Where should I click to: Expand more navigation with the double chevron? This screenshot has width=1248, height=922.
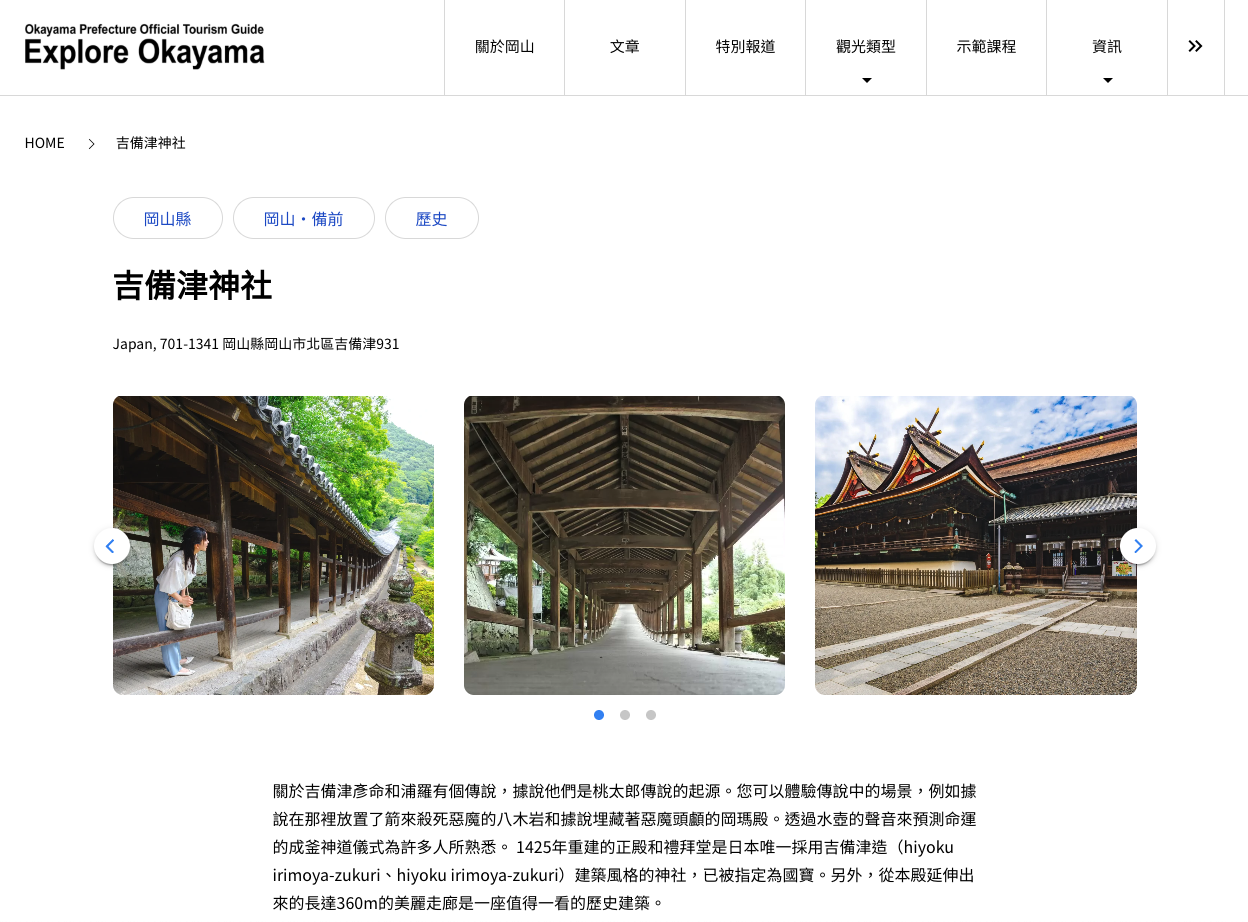click(x=1195, y=47)
